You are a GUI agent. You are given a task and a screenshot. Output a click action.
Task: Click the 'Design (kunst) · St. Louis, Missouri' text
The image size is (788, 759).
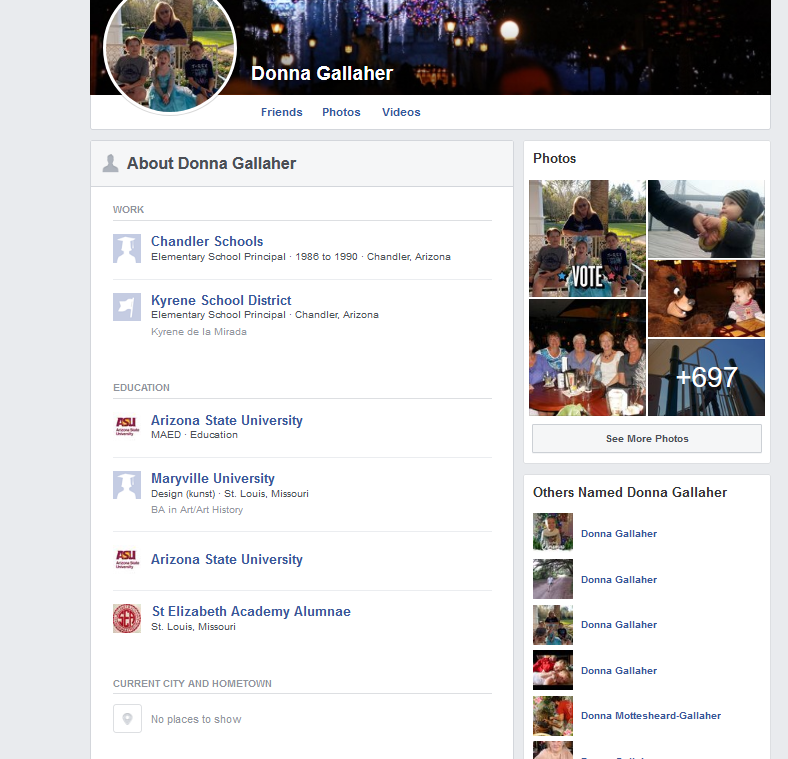coord(230,494)
